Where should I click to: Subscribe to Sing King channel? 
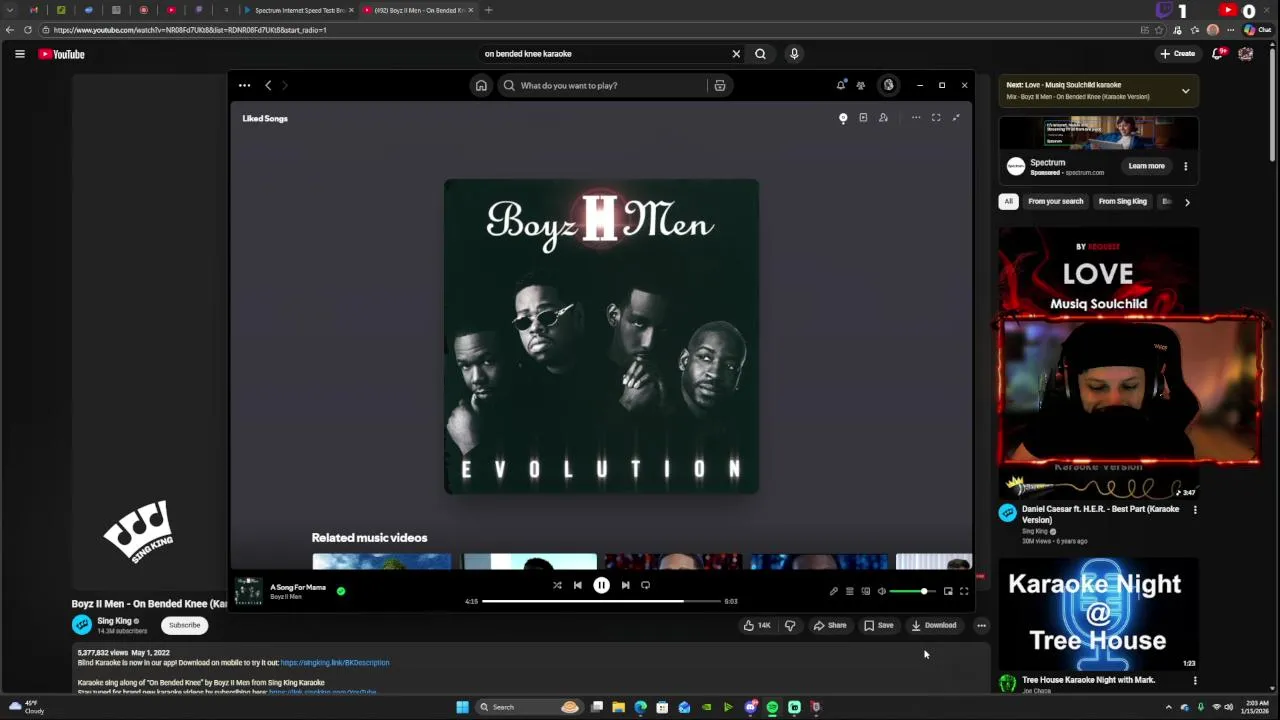point(184,625)
